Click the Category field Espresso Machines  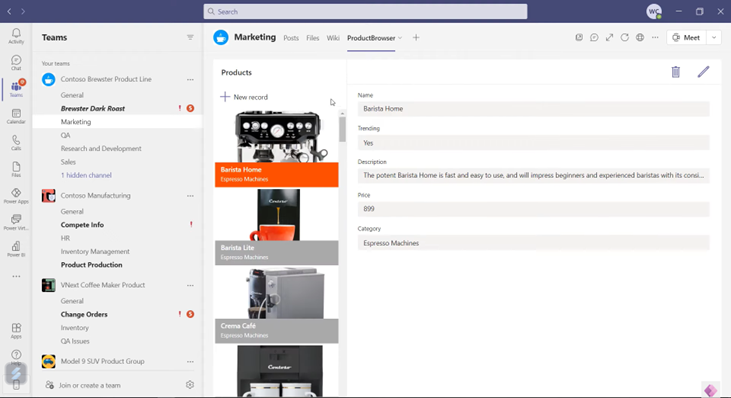pos(533,243)
